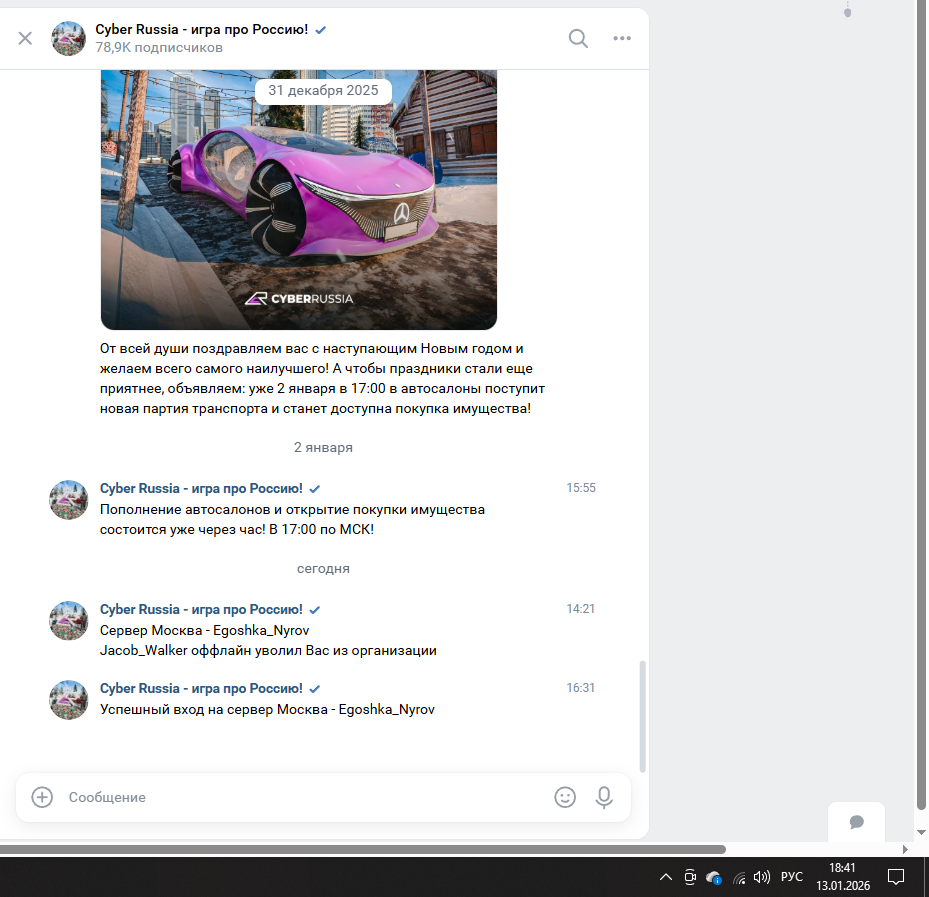Open sender name on the 15:55 message

[201, 488]
